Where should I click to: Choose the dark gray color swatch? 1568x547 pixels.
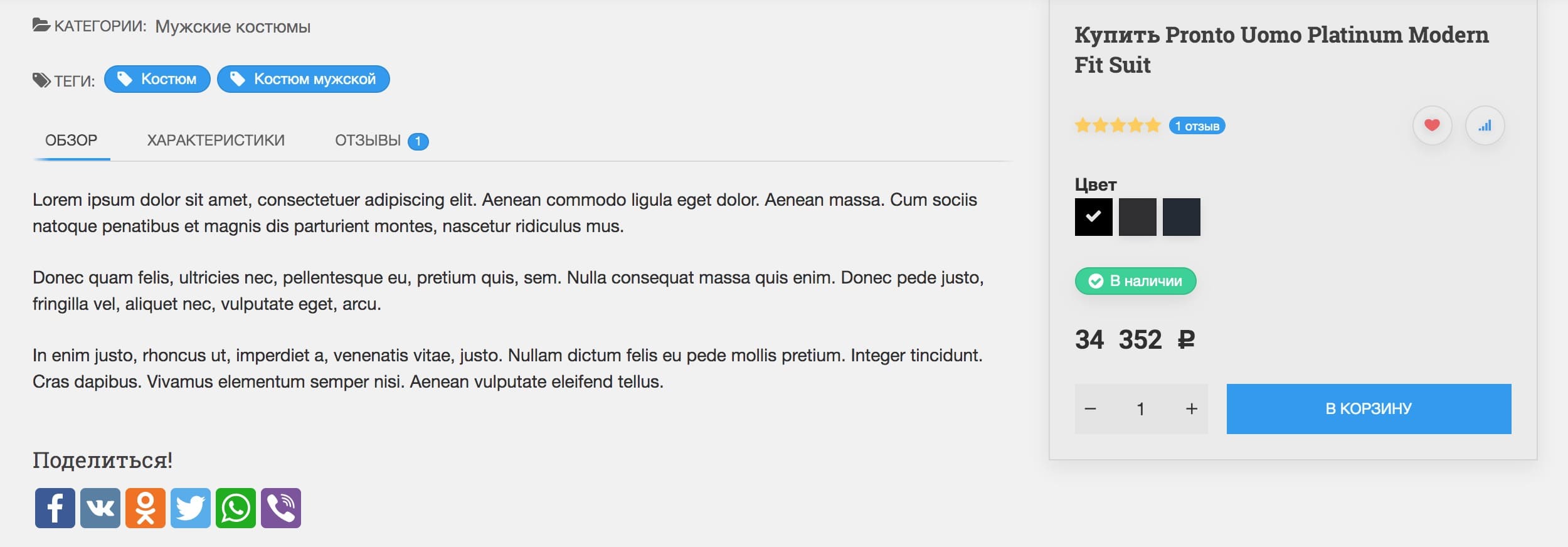coord(1138,217)
